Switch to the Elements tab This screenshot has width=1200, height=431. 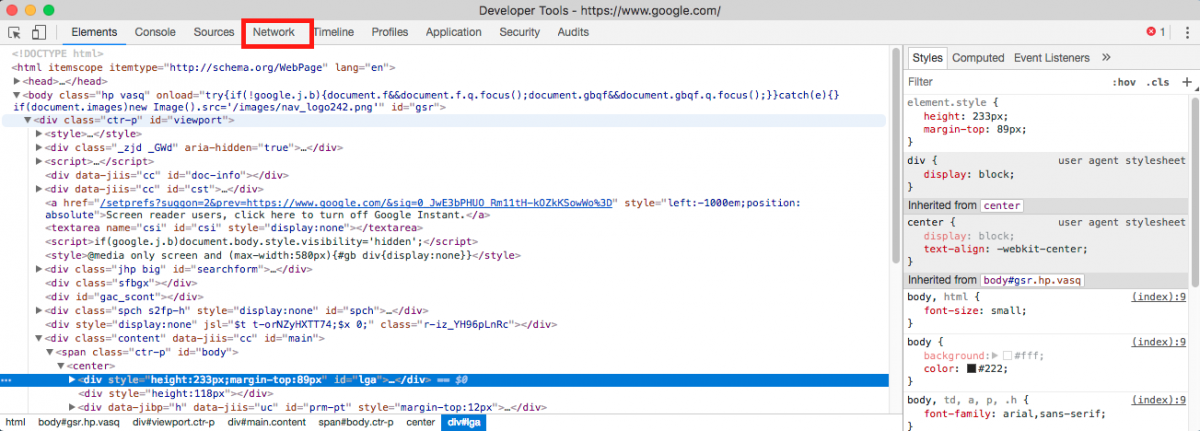(x=94, y=32)
